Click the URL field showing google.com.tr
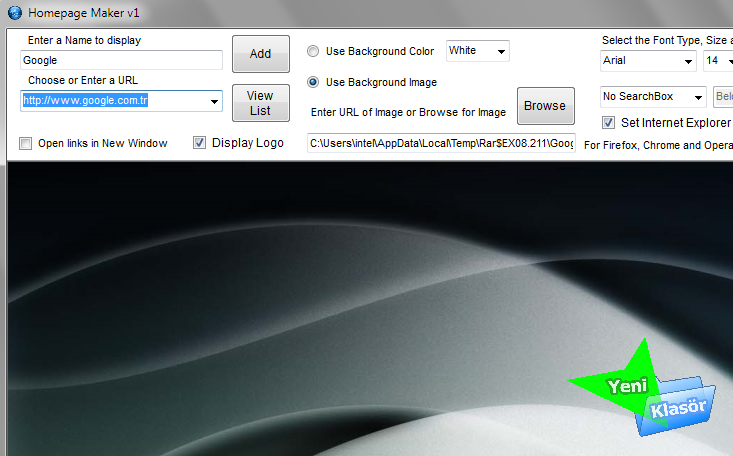This screenshot has height=456, width=733. point(110,101)
